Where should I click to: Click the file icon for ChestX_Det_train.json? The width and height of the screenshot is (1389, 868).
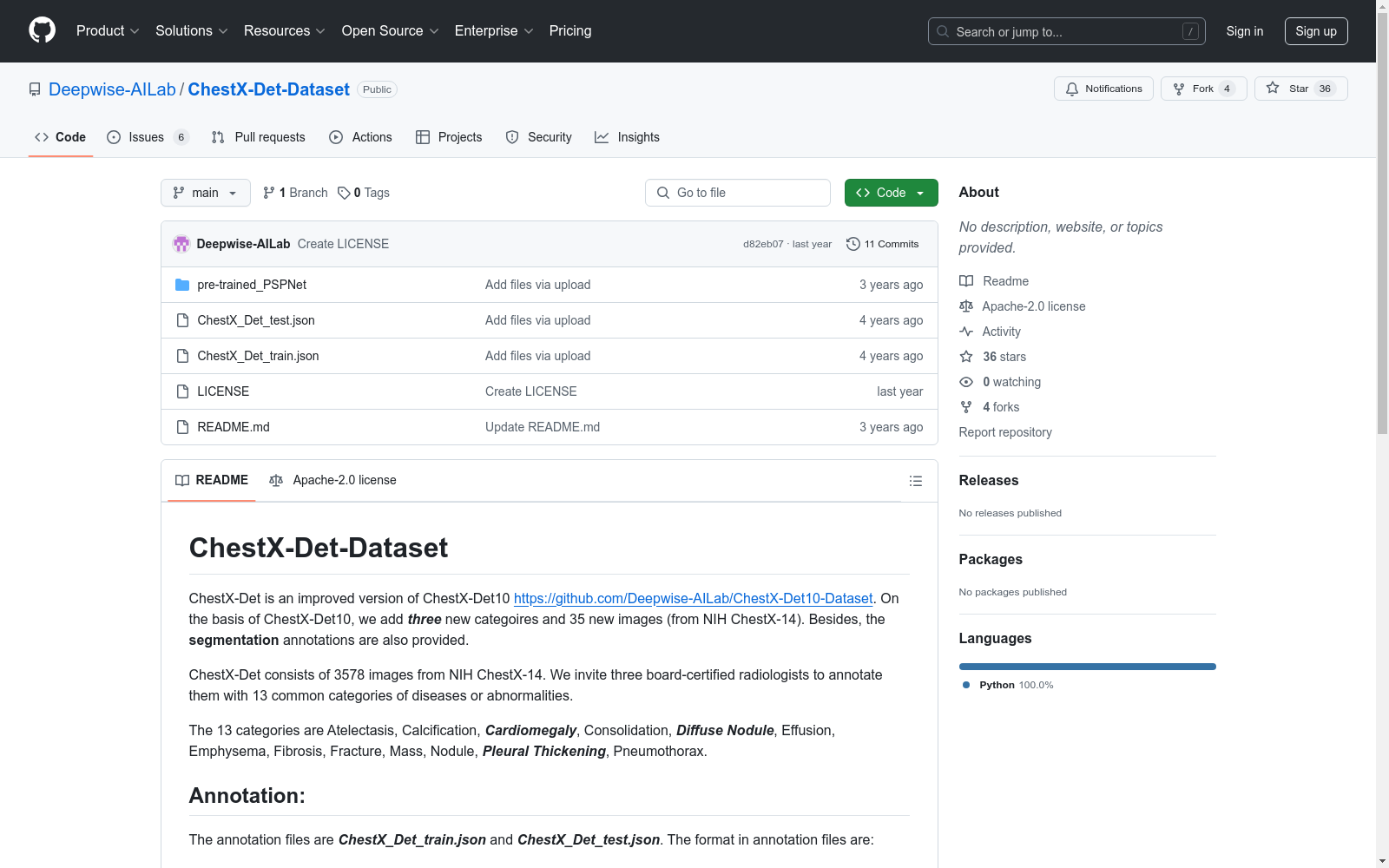tap(182, 356)
